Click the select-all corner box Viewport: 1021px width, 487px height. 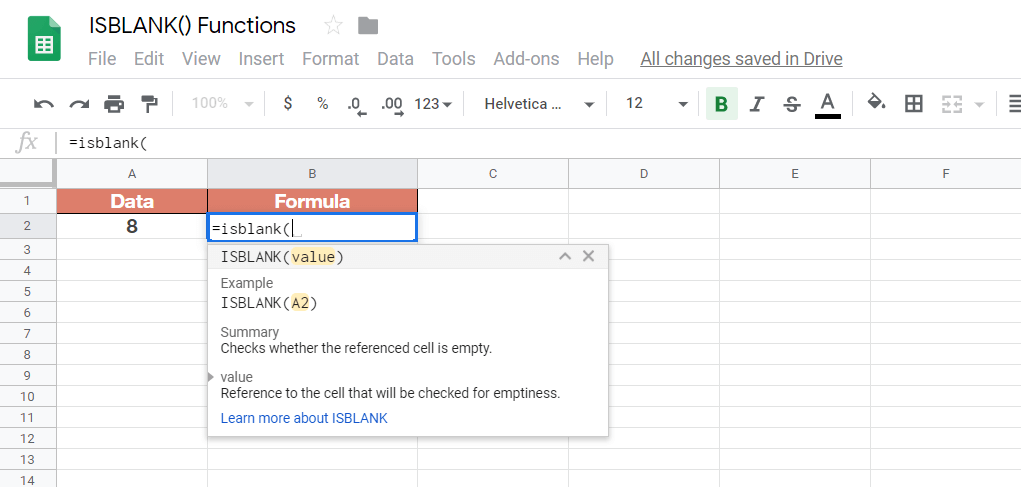pos(28,173)
